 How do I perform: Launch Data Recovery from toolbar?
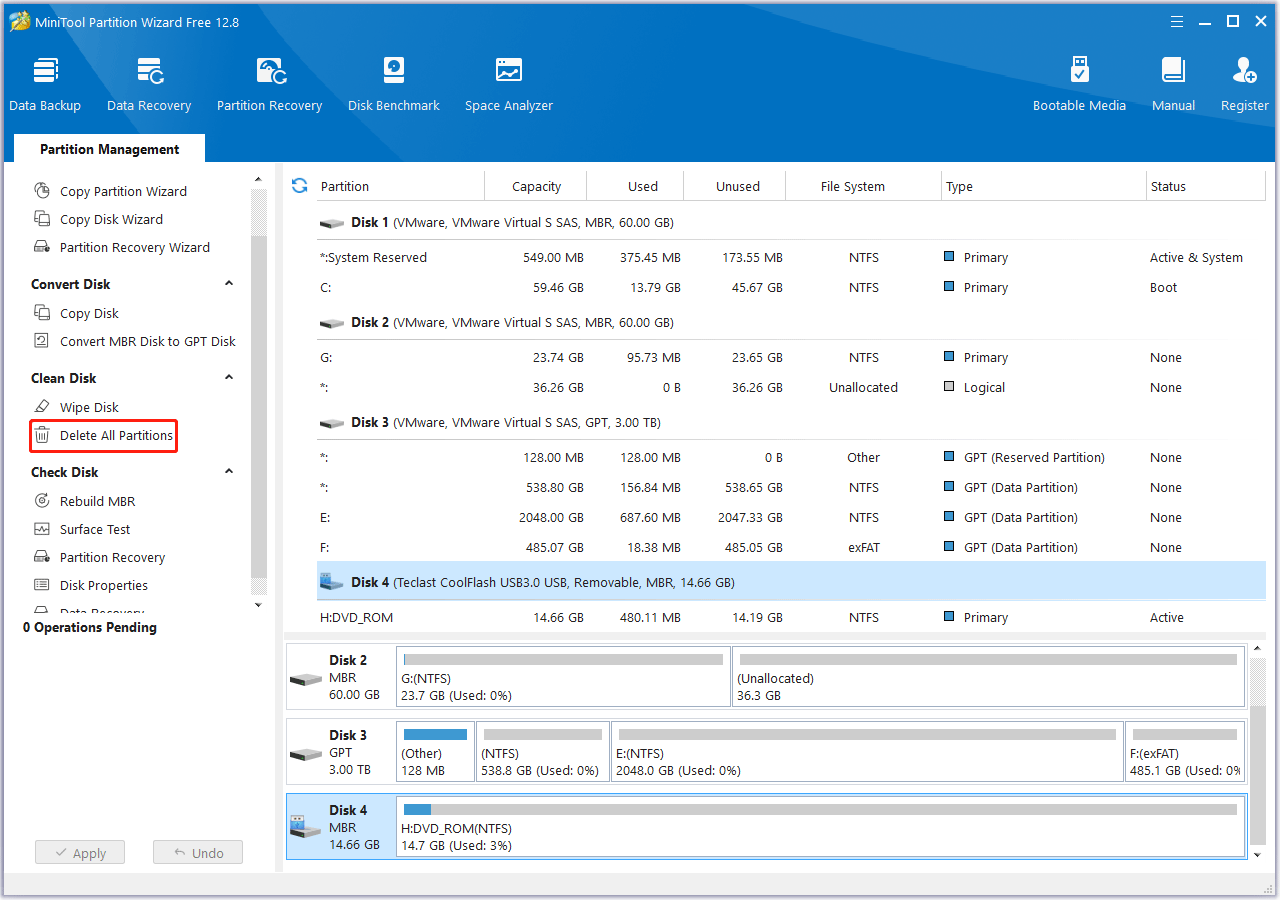pos(149,84)
